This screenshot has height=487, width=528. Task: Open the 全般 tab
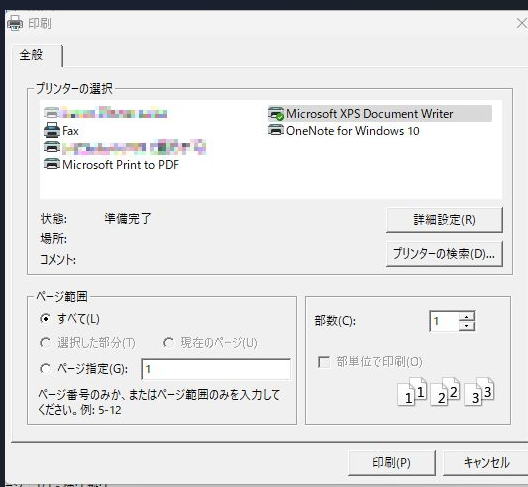pyautogui.click(x=31, y=55)
